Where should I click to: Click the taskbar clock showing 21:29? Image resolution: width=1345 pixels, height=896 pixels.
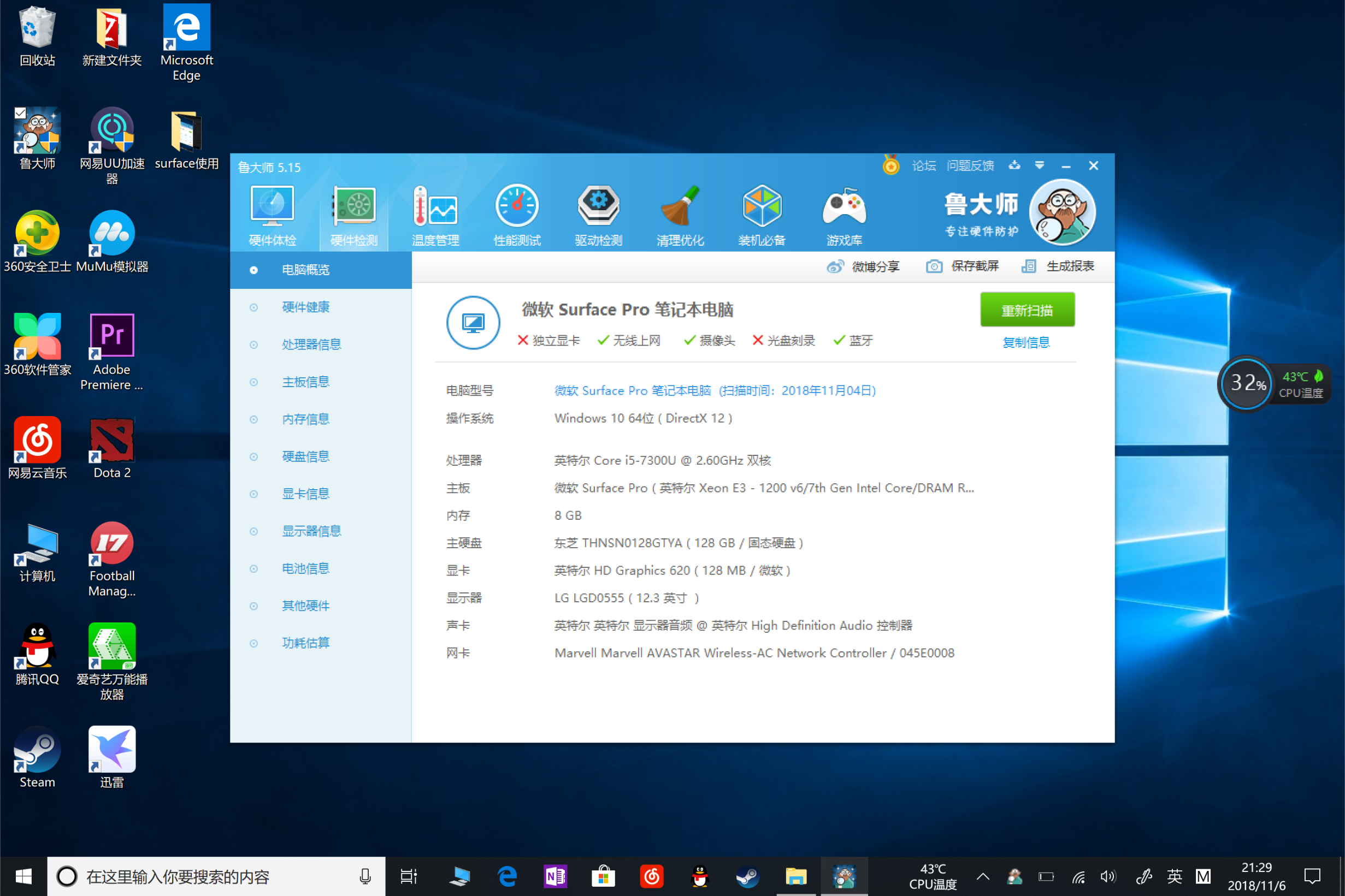pyautogui.click(x=1256, y=876)
